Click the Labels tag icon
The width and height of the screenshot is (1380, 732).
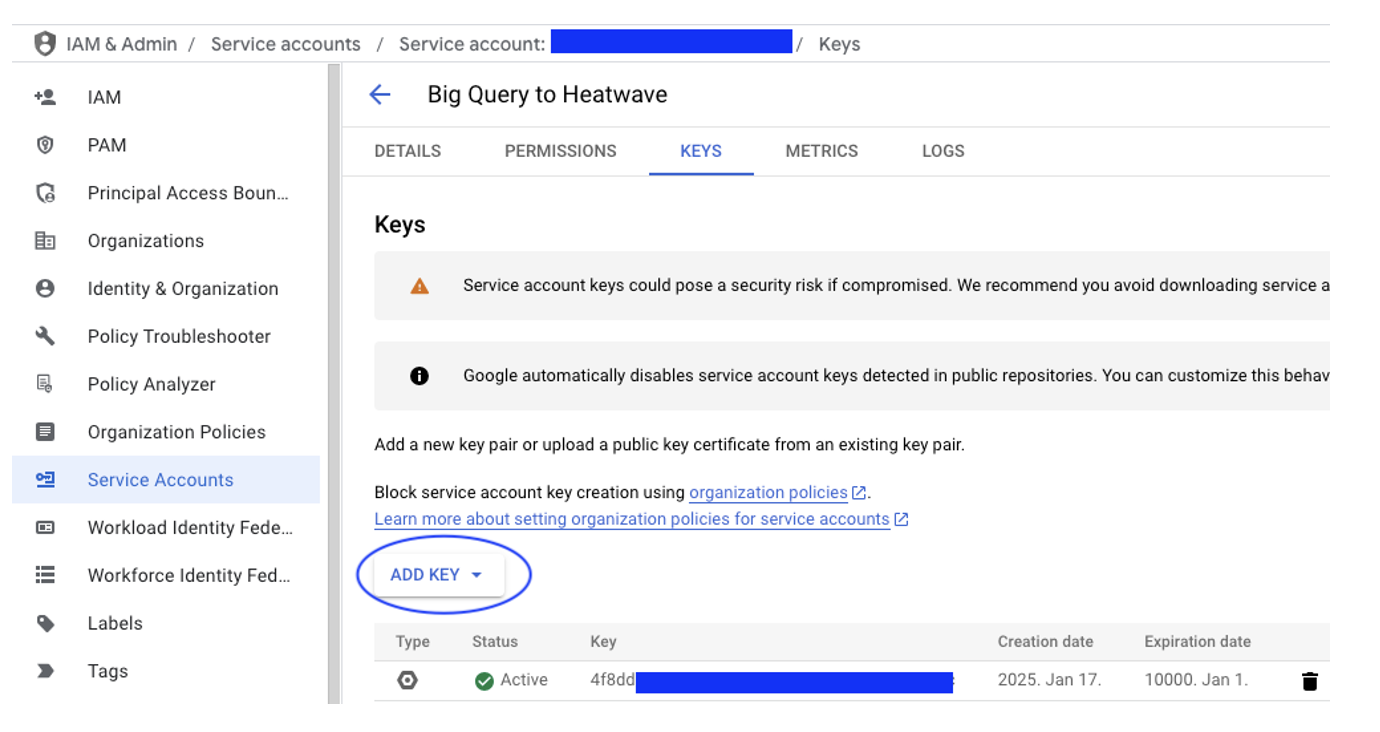pos(45,623)
